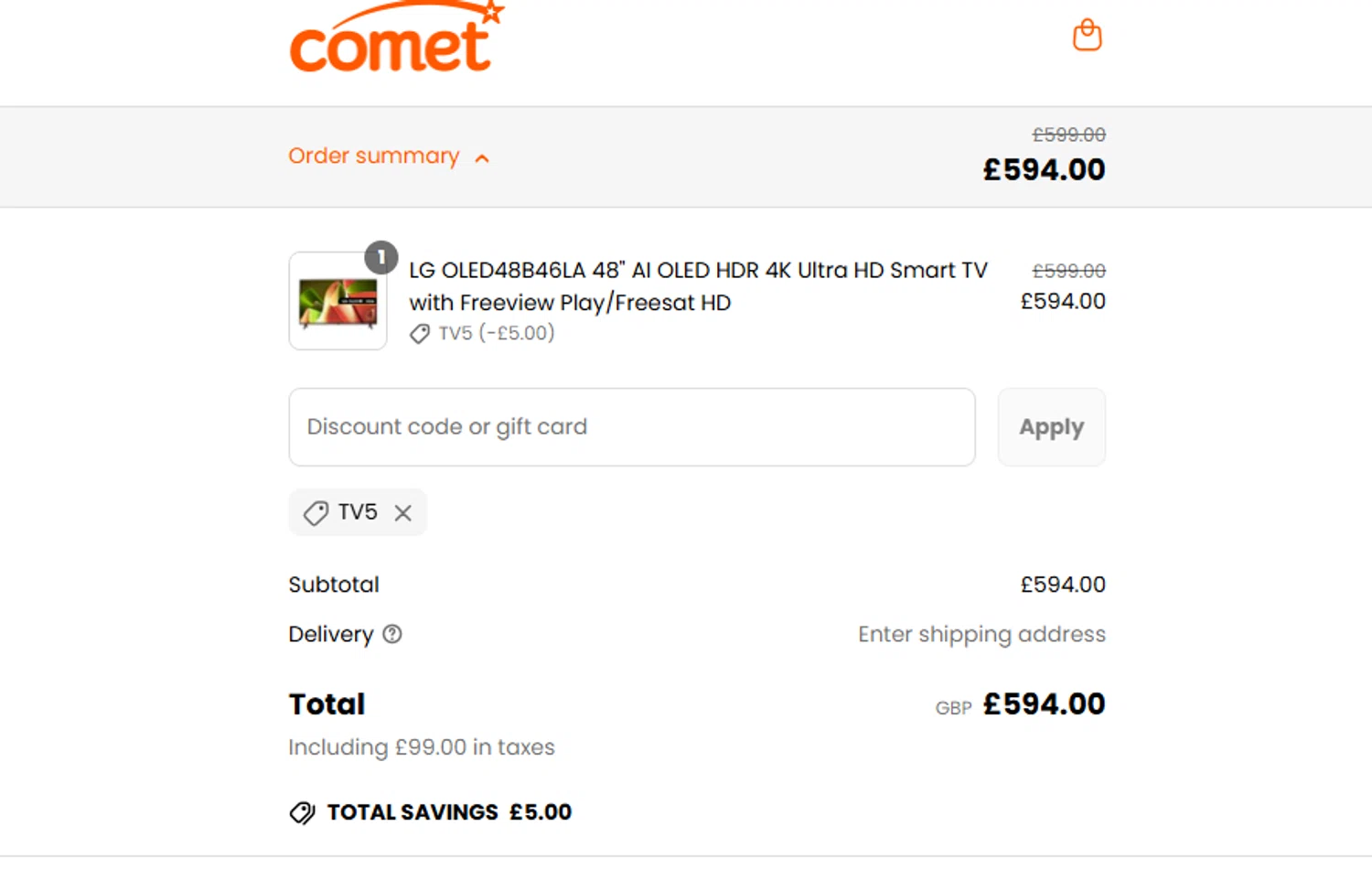Click the Order summary heading text

click(373, 156)
